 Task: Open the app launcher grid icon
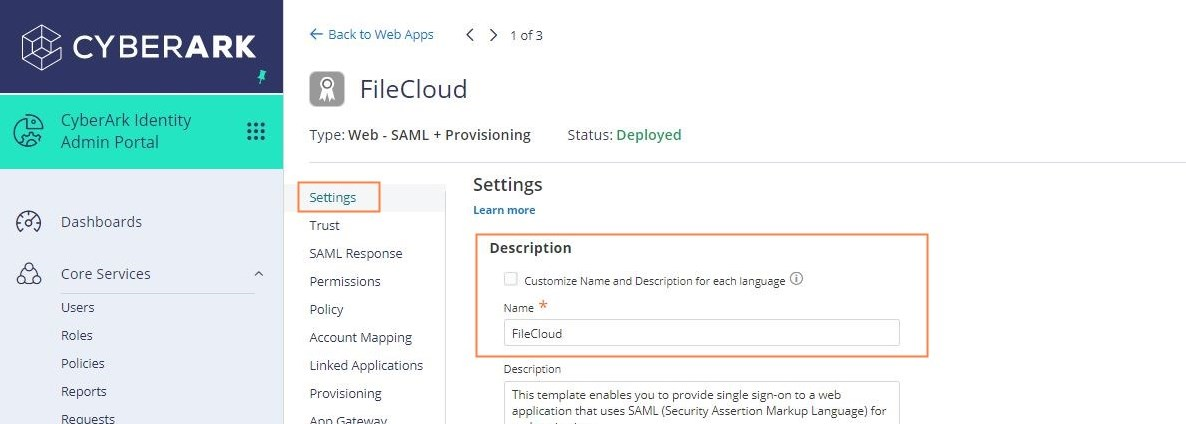[x=256, y=131]
